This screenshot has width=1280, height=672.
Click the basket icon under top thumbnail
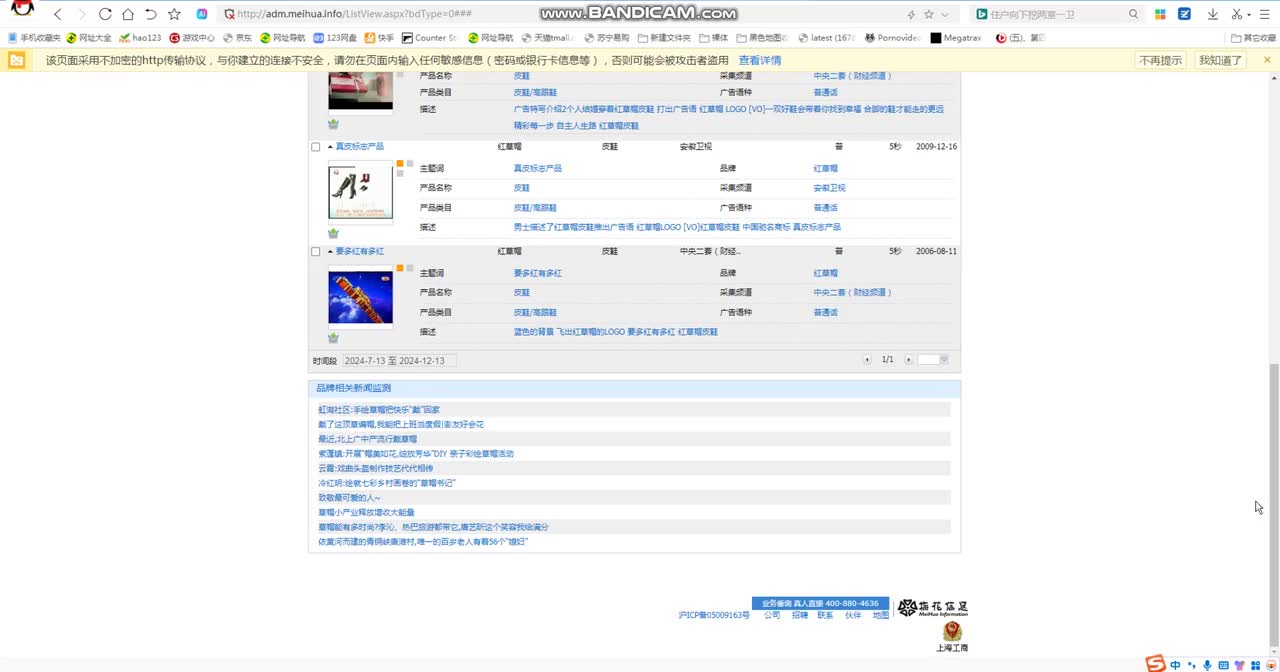point(333,124)
